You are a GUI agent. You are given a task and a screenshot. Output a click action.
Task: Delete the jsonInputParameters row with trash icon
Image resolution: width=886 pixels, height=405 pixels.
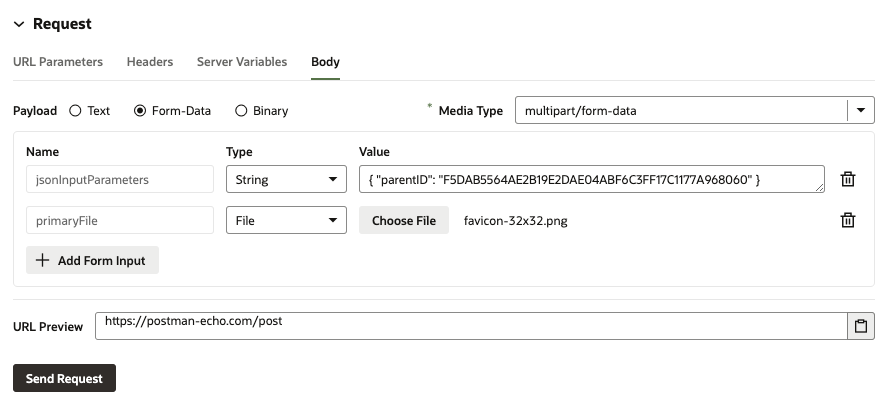coord(848,179)
